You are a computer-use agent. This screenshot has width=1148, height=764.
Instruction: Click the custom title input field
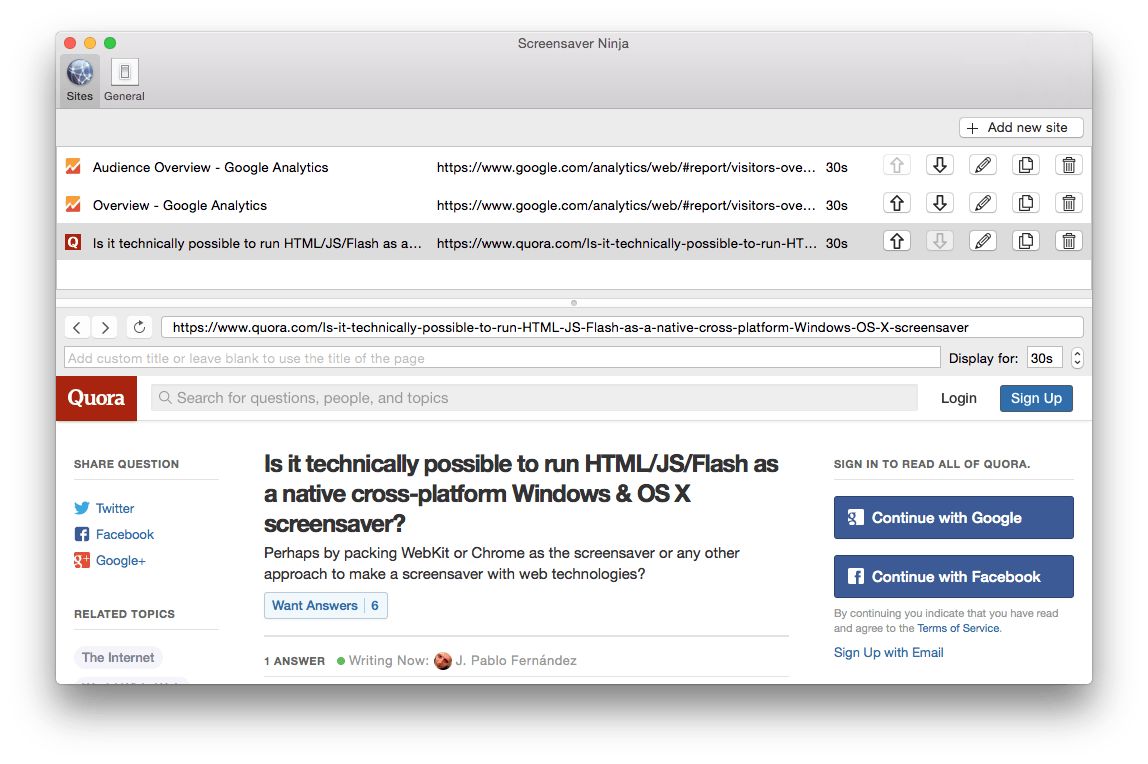coord(502,358)
